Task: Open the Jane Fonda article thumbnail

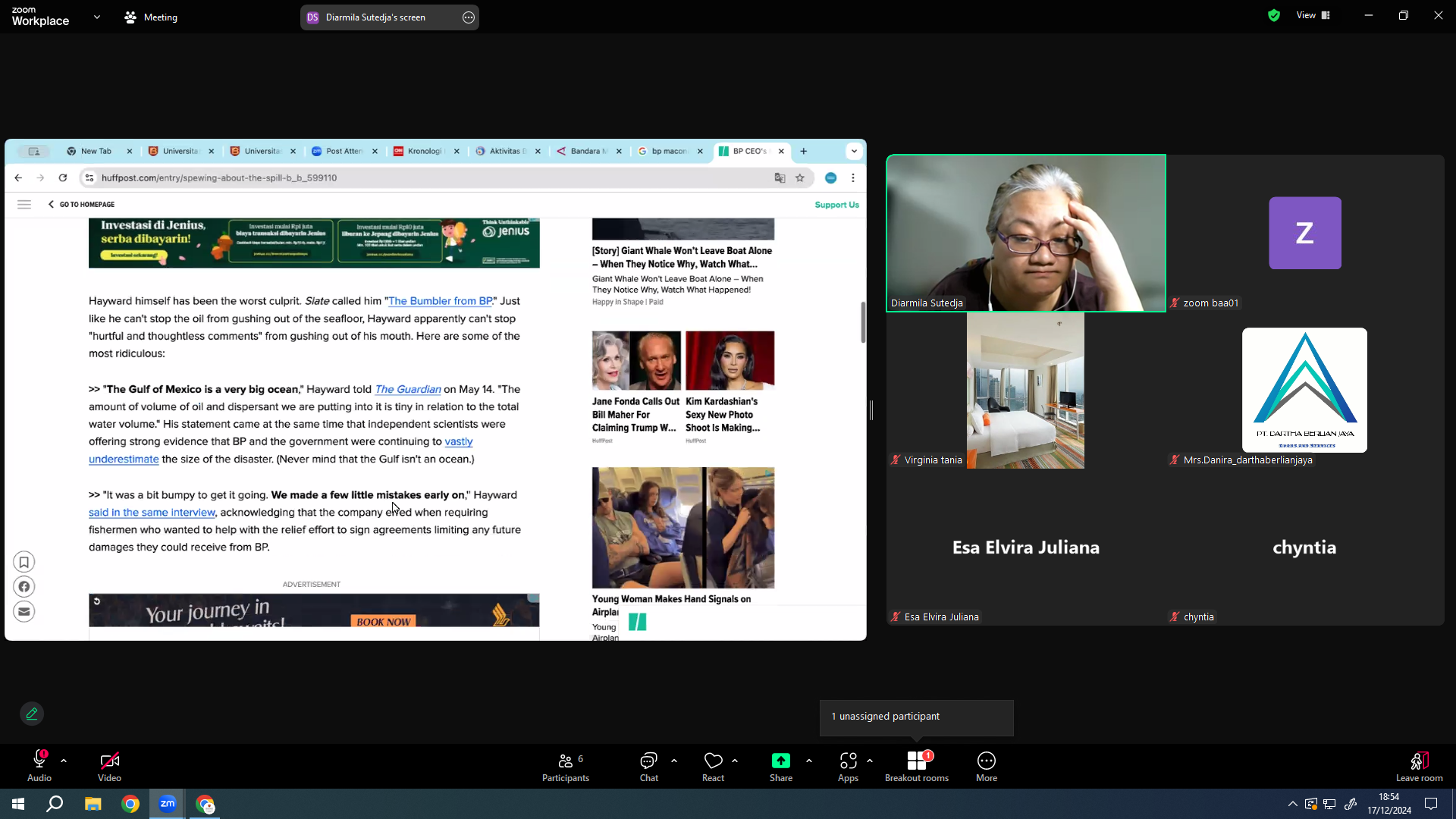Action: [x=636, y=360]
